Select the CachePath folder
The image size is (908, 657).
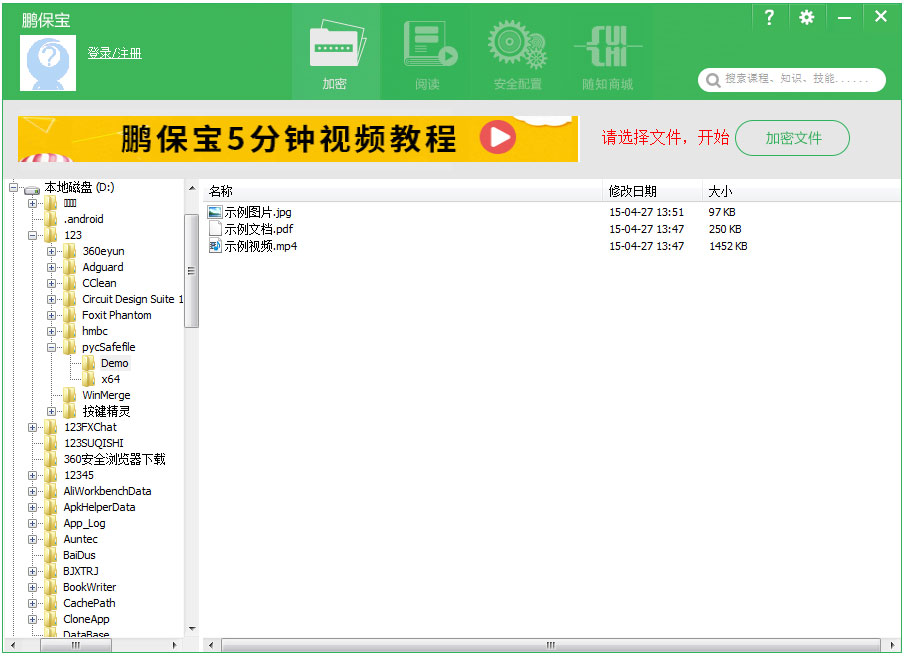(89, 603)
